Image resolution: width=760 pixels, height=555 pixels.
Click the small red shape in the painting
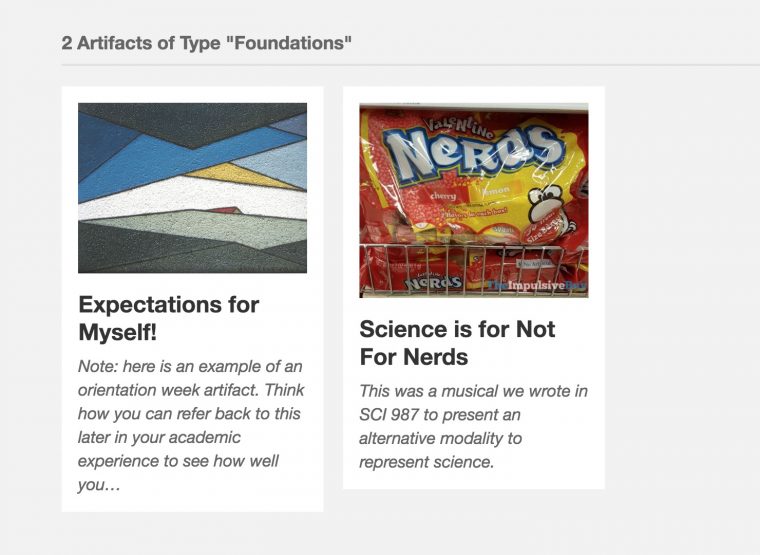point(224,210)
